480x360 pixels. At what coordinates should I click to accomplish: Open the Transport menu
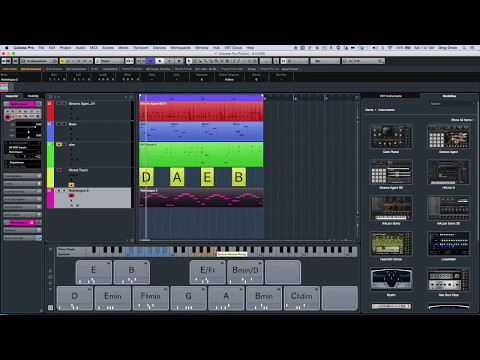click(140, 48)
